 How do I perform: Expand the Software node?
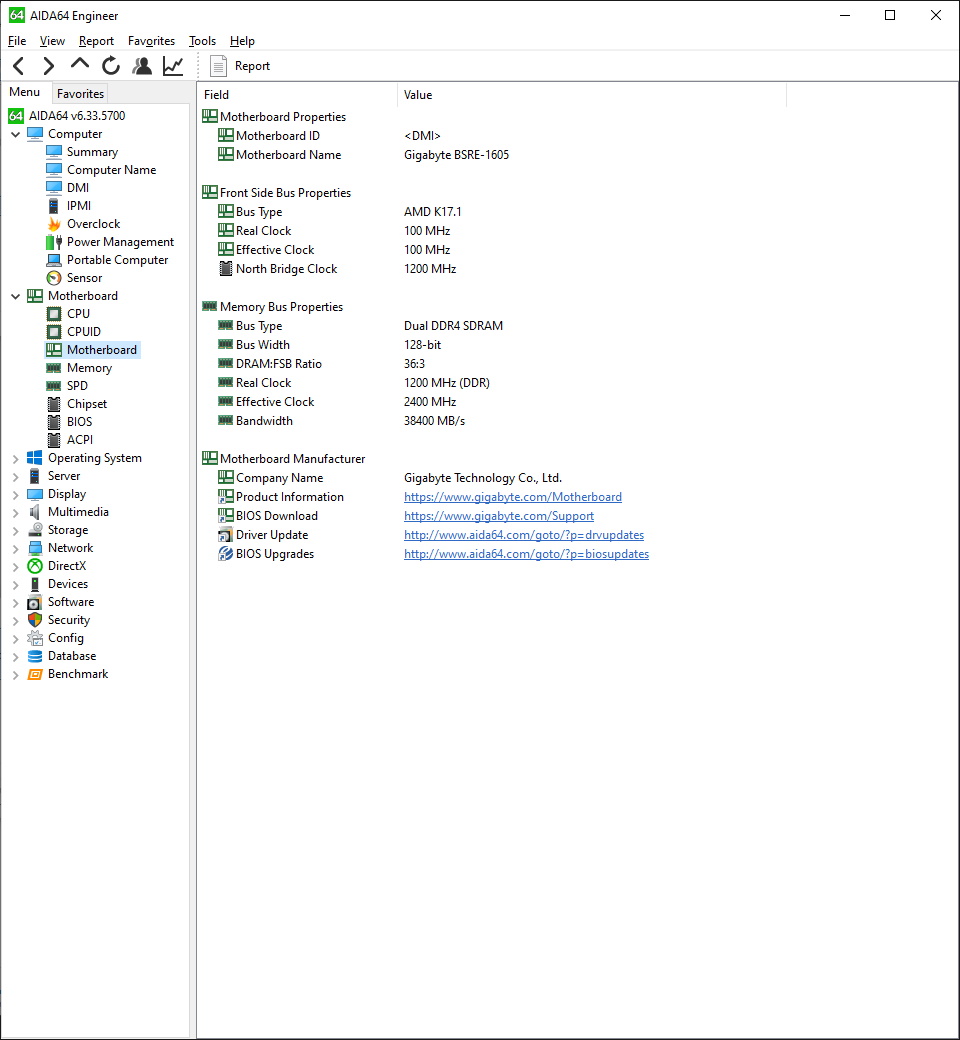point(15,602)
